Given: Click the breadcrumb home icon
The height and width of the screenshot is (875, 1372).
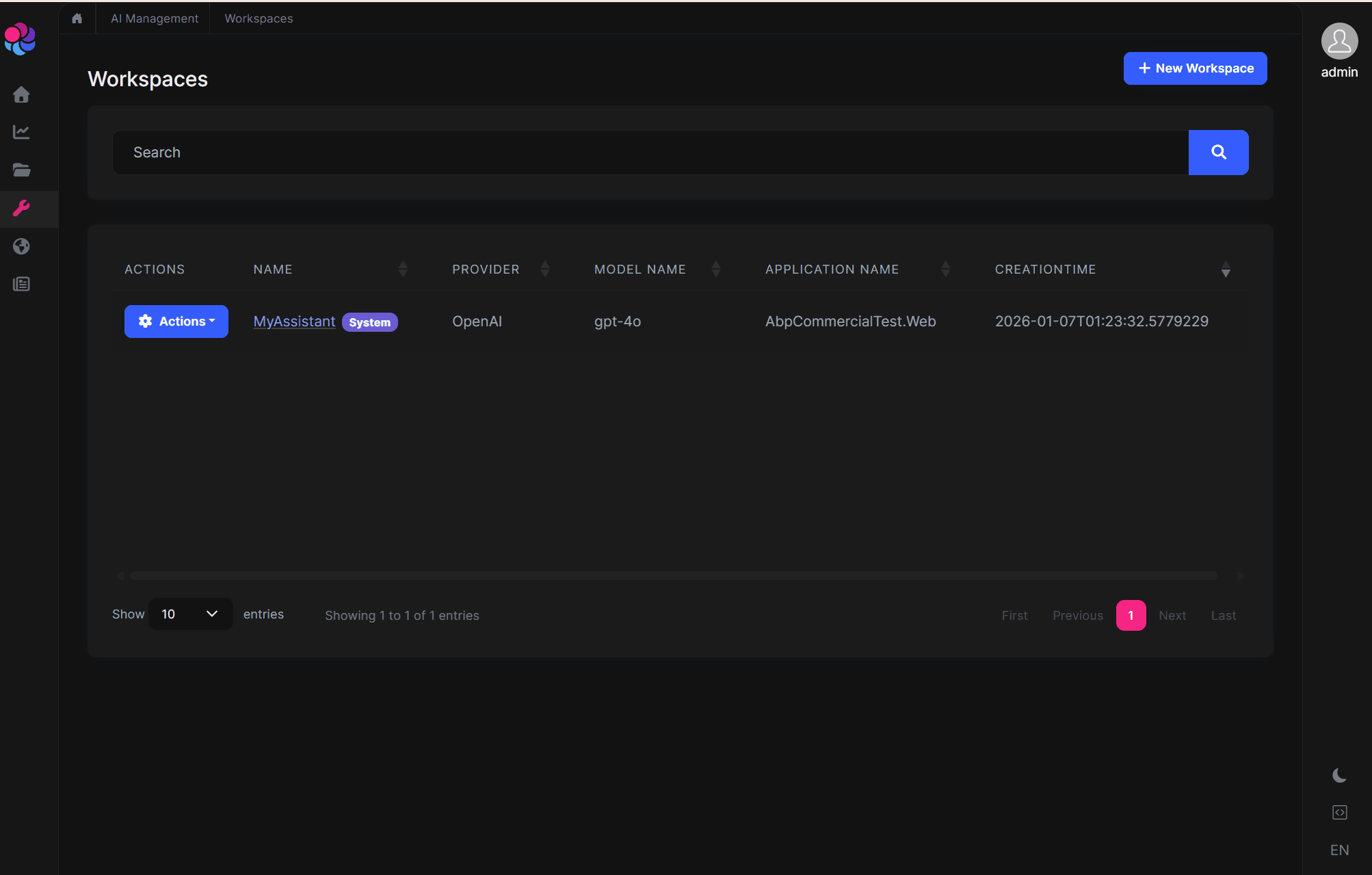Looking at the screenshot, I should tap(77, 18).
